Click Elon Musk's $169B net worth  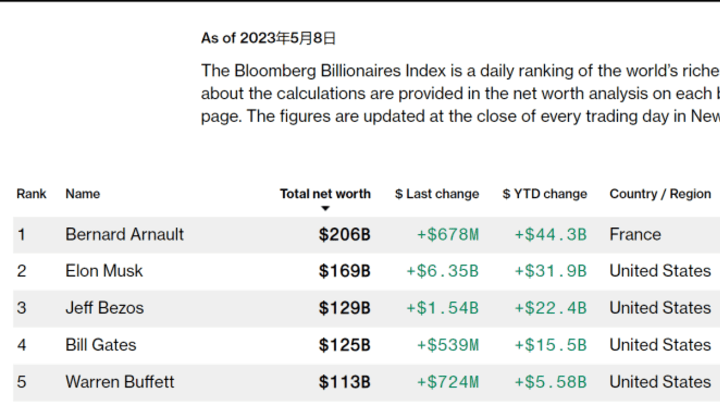pos(345,271)
